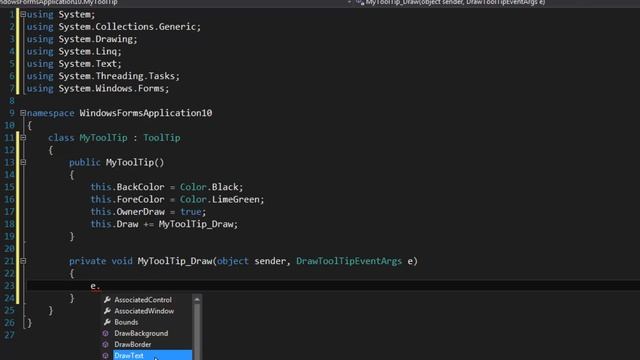Click 'Black' color value on line 15

click(x=224, y=187)
